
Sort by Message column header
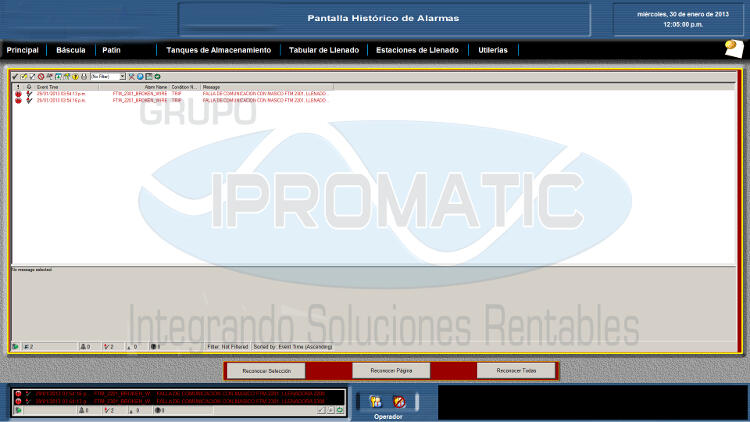(267, 87)
